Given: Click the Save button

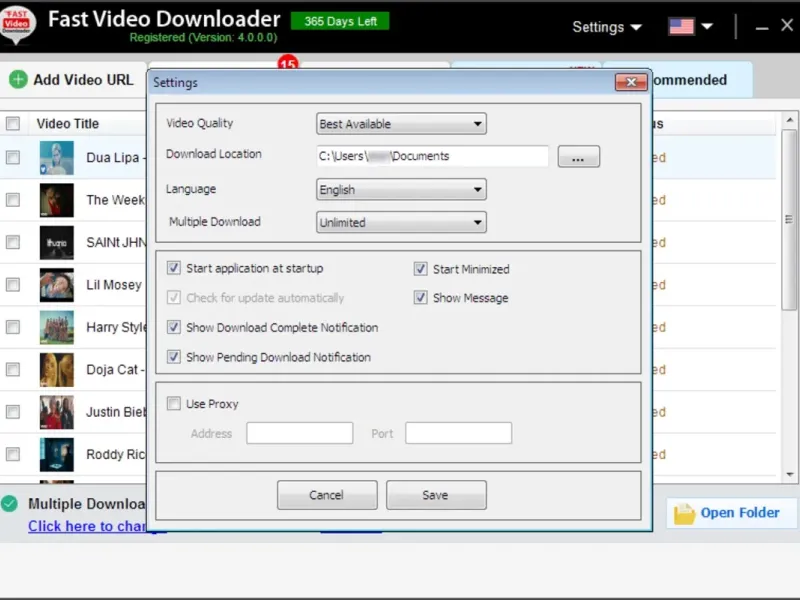Looking at the screenshot, I should (436, 495).
